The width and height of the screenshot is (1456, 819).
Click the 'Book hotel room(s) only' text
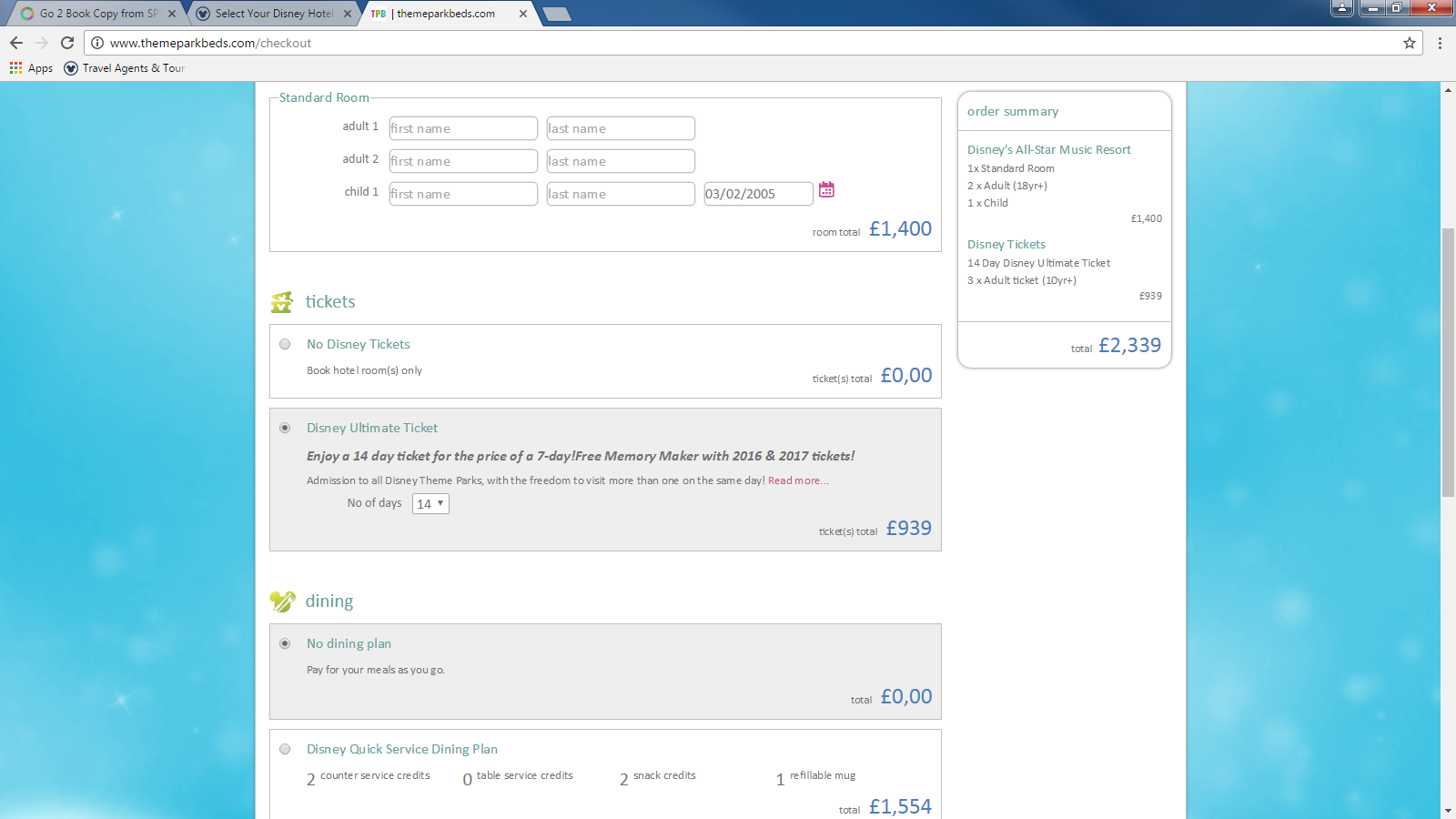tap(364, 370)
